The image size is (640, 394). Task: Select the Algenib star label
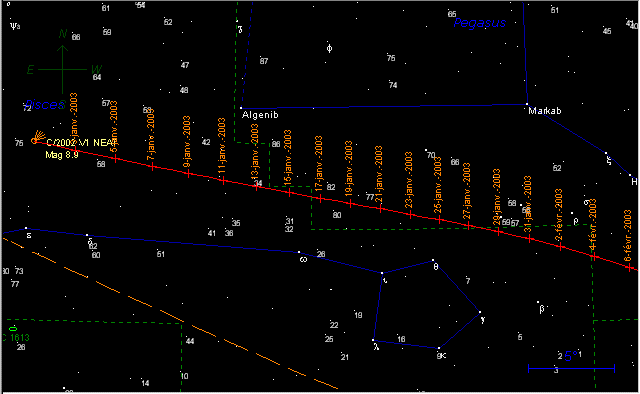(260, 115)
